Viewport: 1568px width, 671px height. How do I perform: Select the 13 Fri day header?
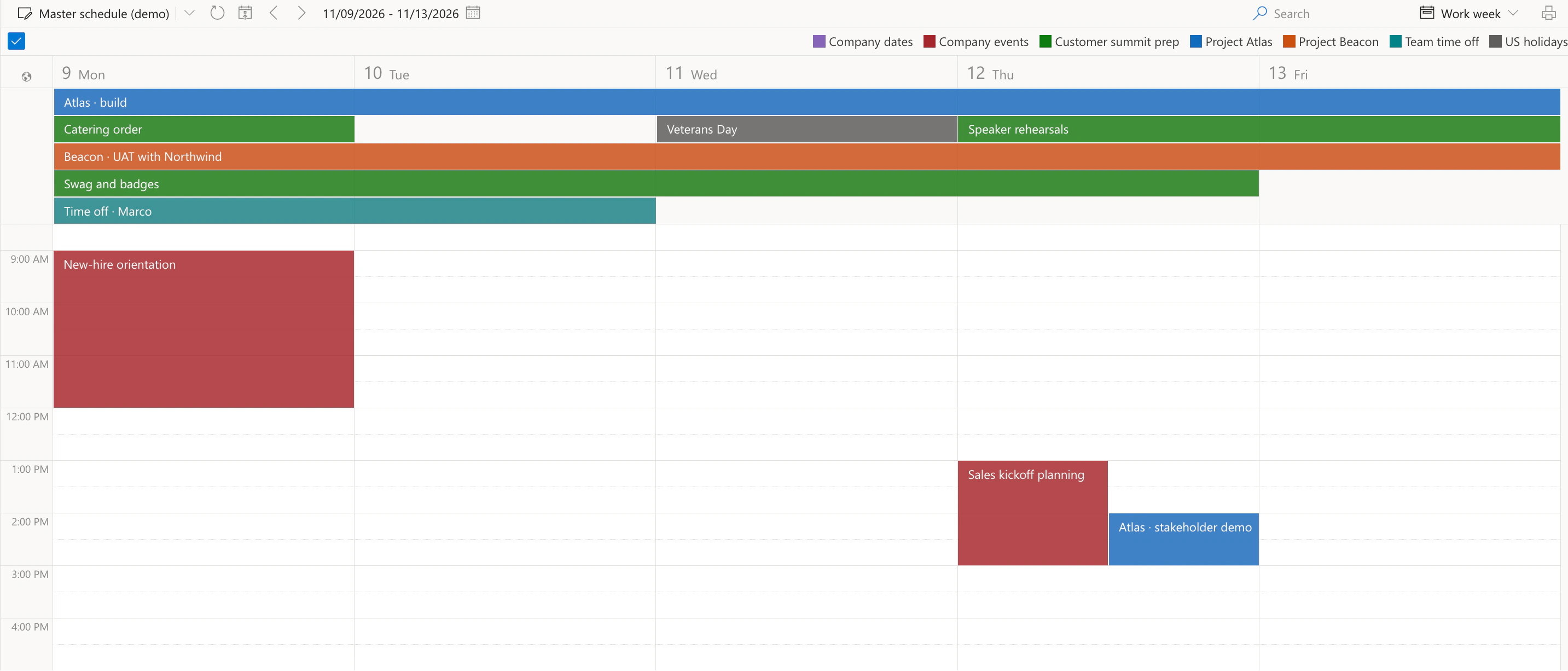click(x=1410, y=73)
